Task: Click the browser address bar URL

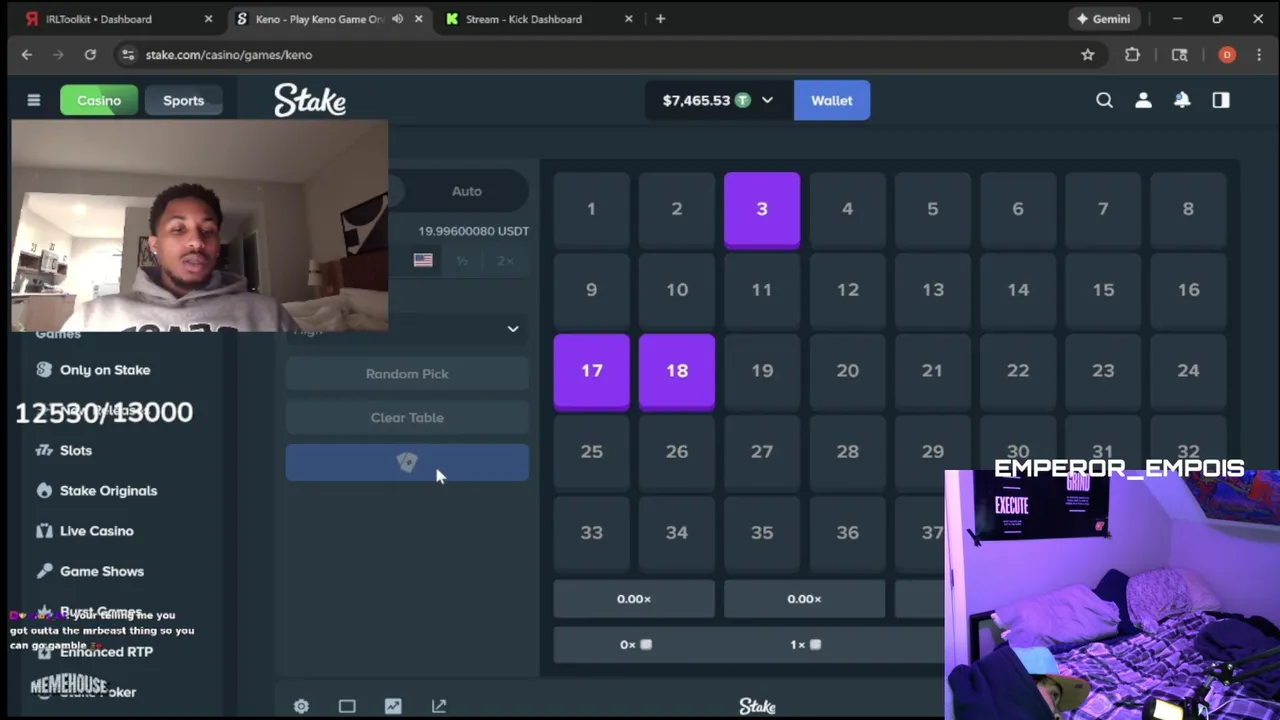Action: pyautogui.click(x=229, y=55)
